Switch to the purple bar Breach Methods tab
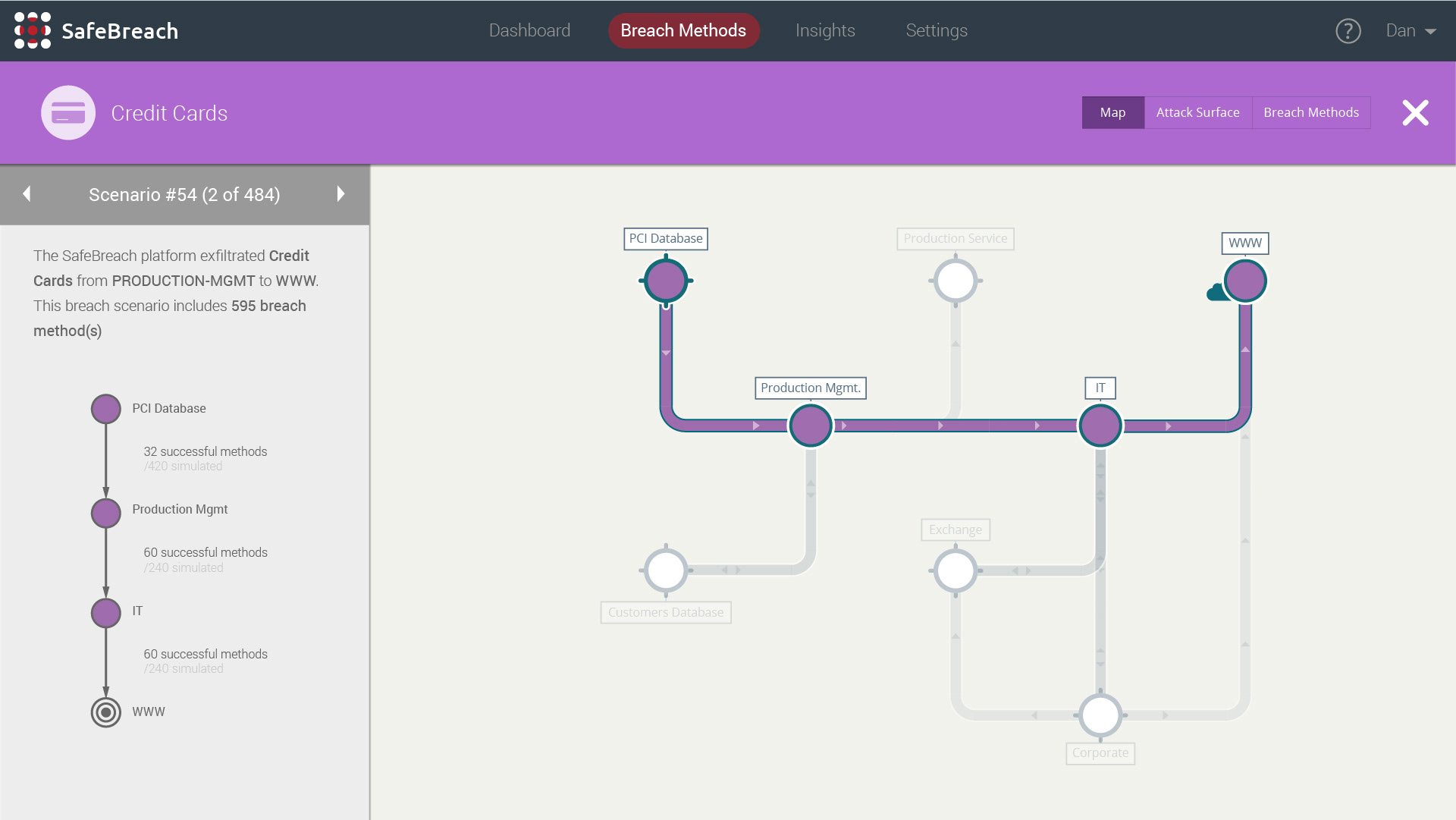 tap(1311, 112)
